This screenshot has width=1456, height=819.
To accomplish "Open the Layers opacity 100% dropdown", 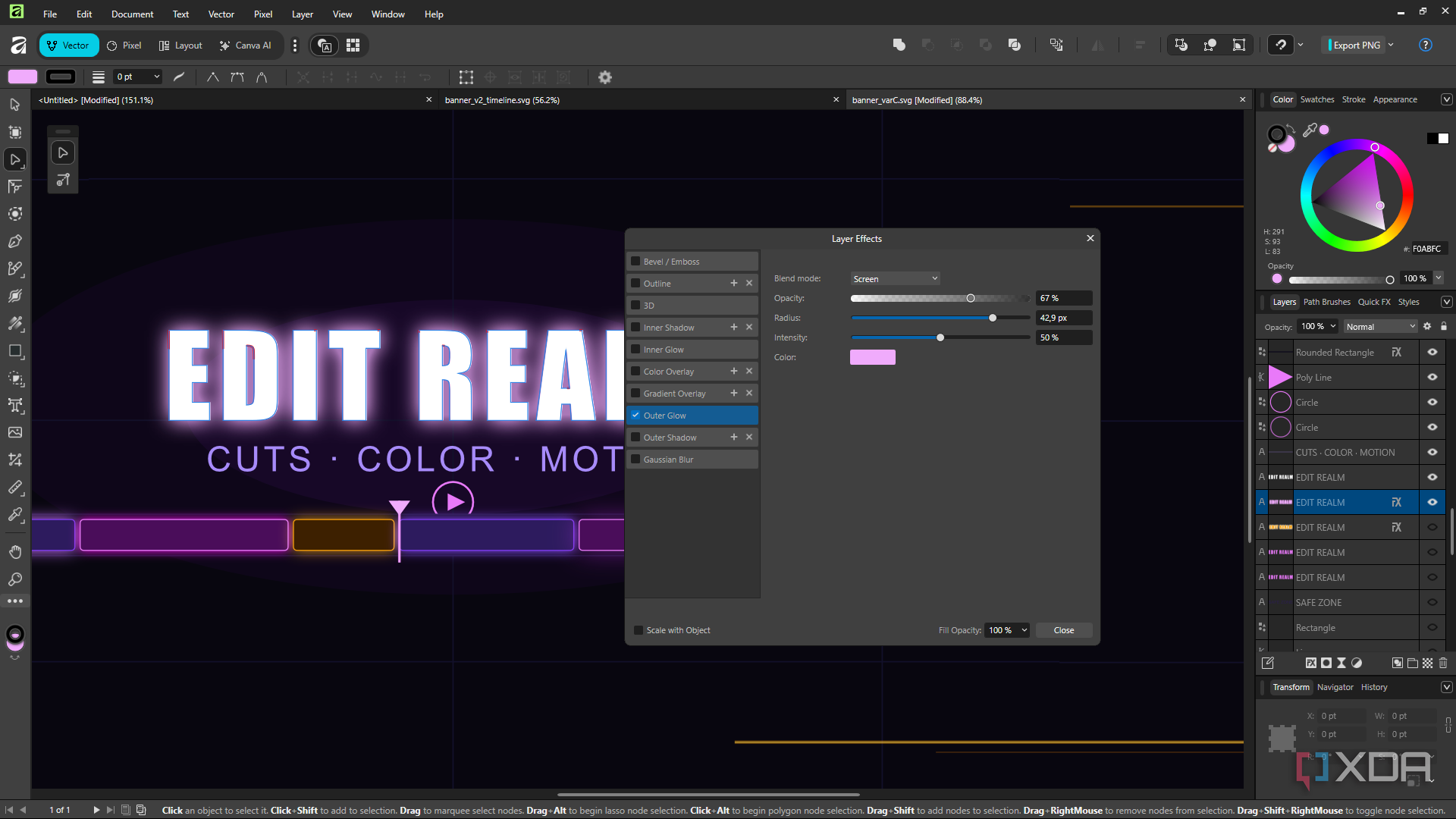I will coord(1318,326).
